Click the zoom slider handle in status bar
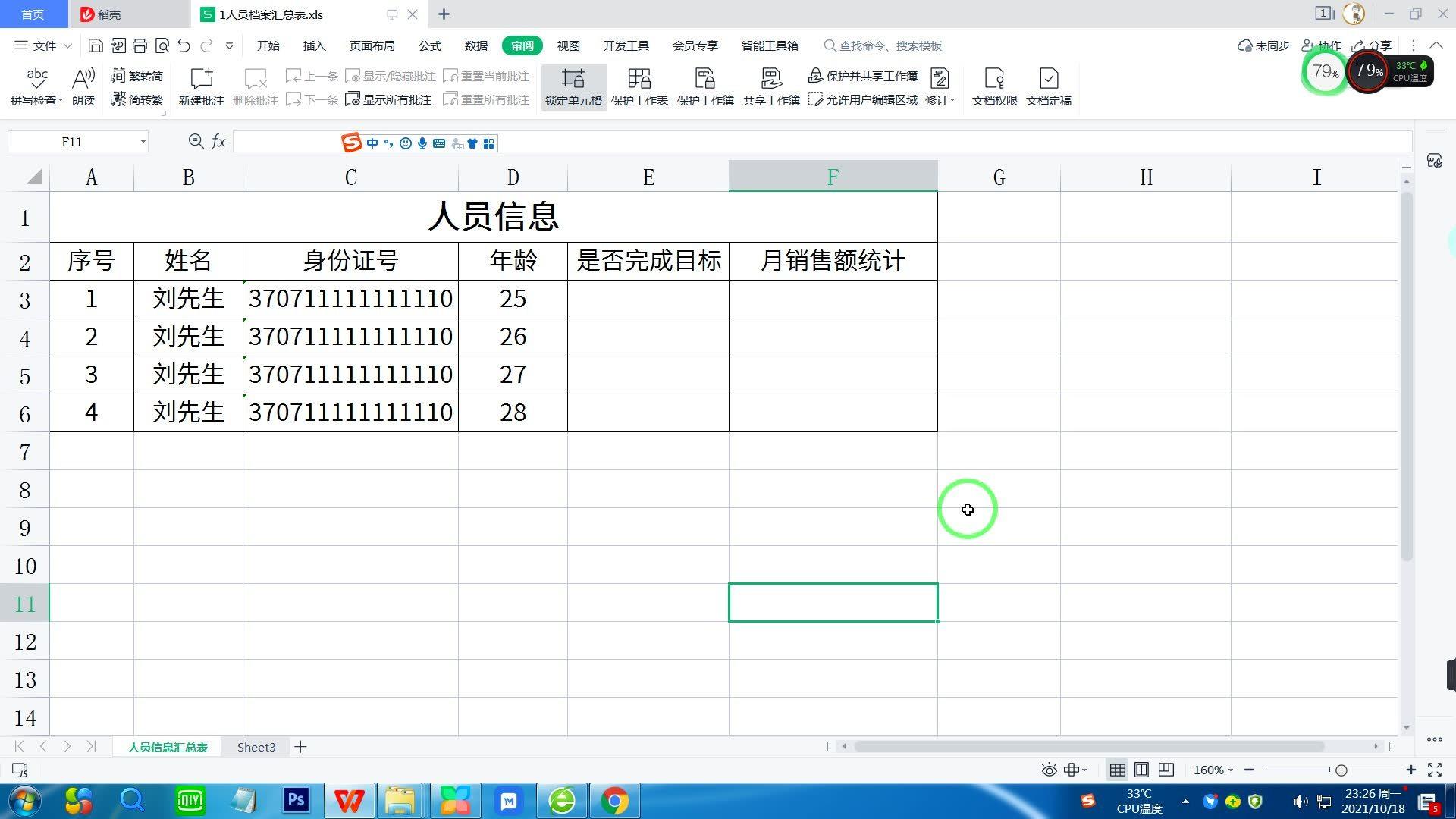 1341,770
